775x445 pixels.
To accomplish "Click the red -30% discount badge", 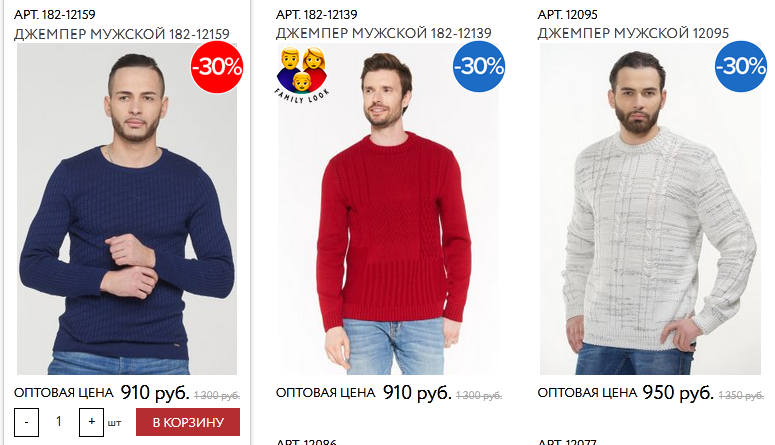I will point(217,67).
